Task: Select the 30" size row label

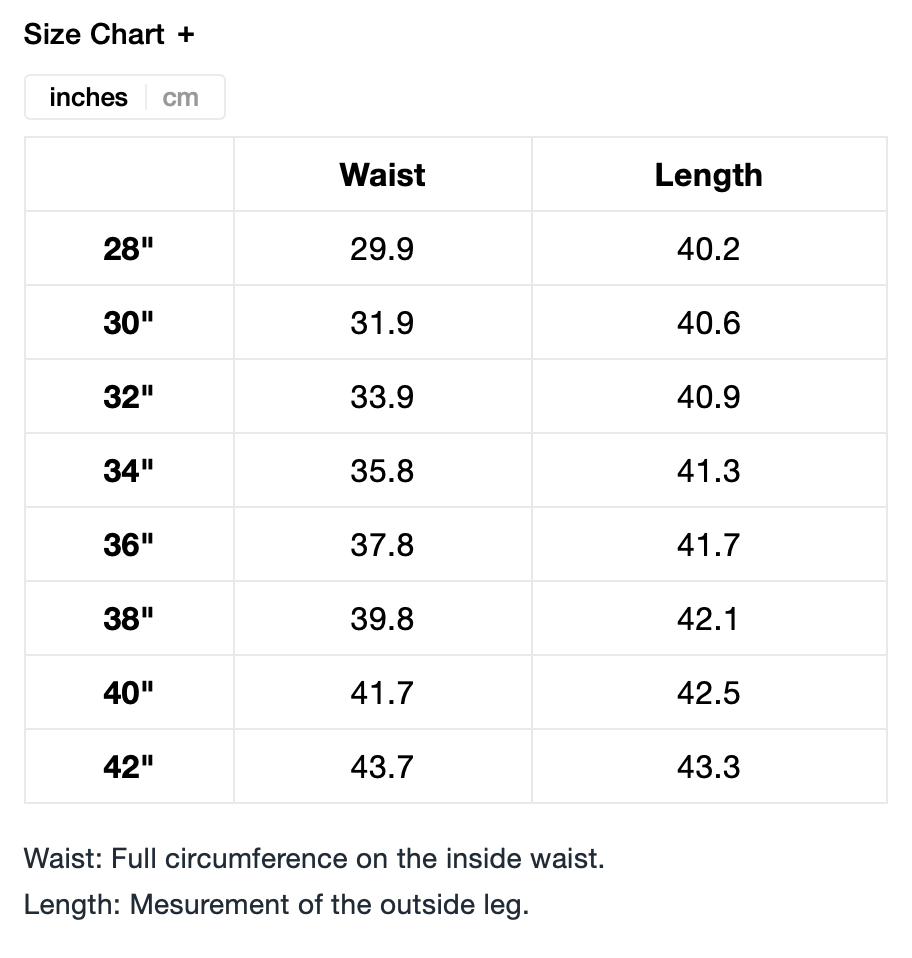Action: 129,323
